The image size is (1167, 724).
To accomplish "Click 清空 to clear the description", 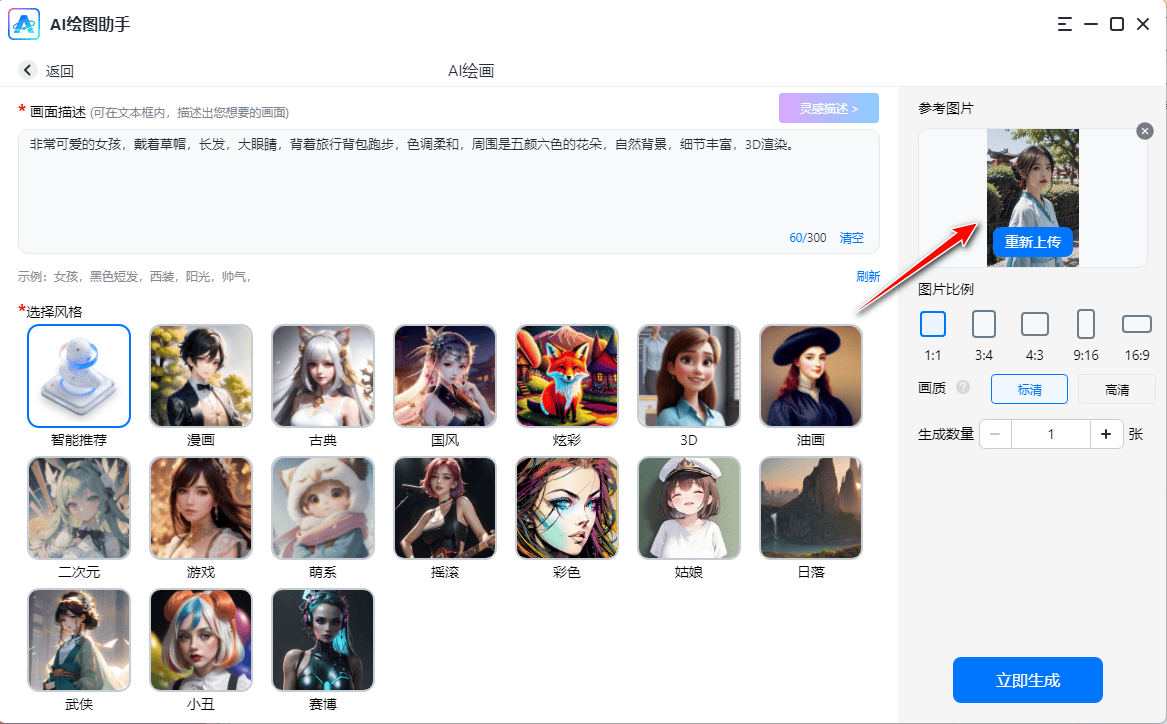I will 851,238.
